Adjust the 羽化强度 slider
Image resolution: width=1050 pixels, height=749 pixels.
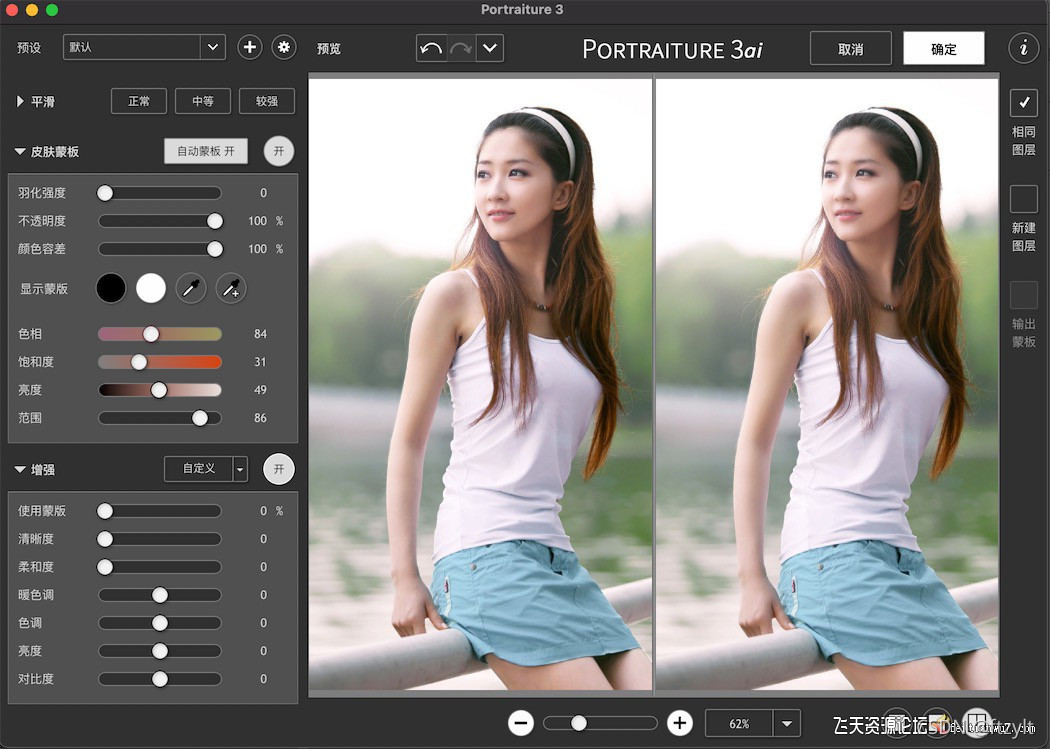coord(159,193)
